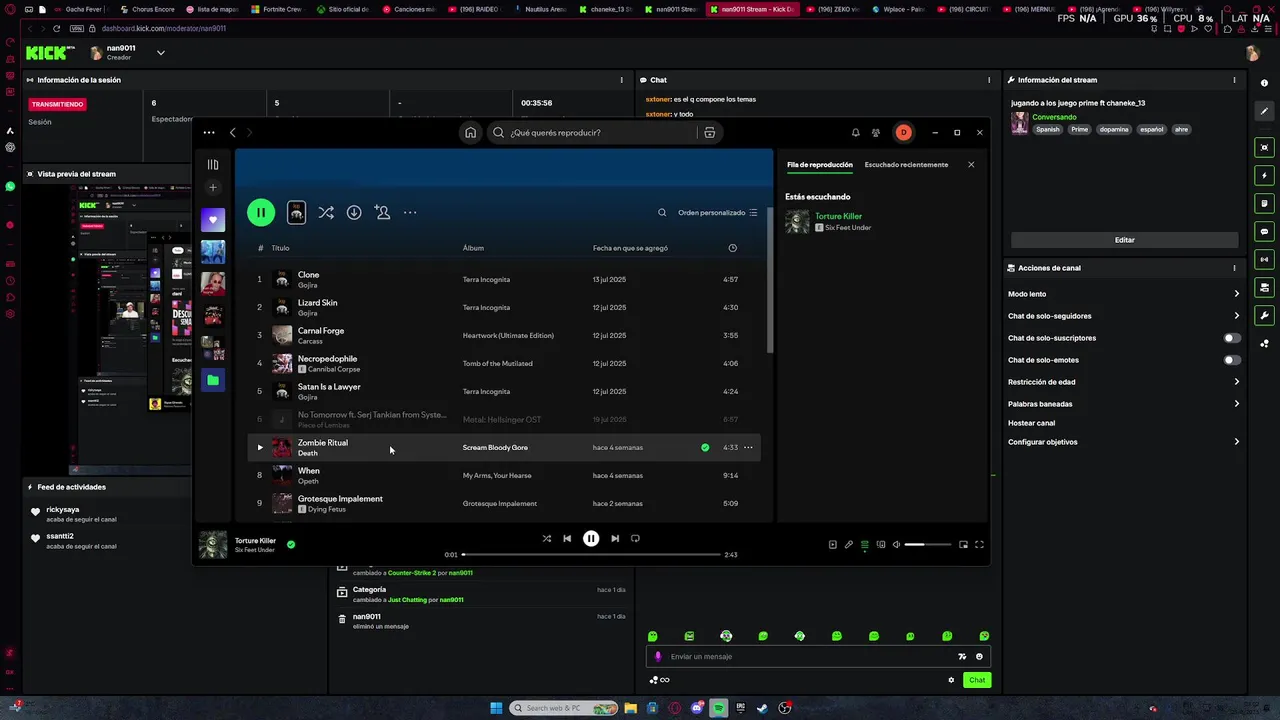
Task: Collapse Spotify library sidebar icon
Action: (x=212, y=165)
